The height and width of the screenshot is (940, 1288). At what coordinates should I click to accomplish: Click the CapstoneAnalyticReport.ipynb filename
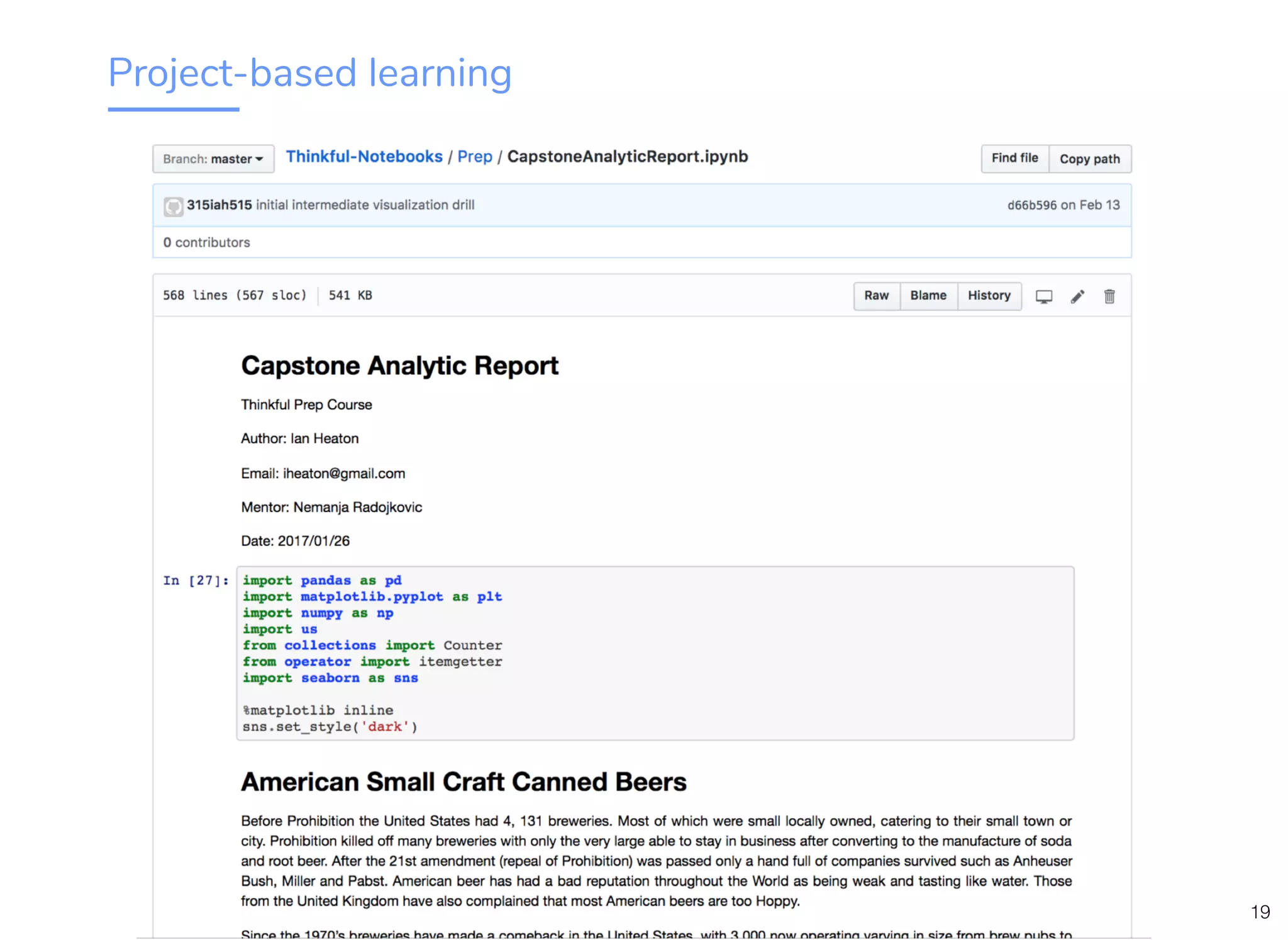(x=627, y=157)
